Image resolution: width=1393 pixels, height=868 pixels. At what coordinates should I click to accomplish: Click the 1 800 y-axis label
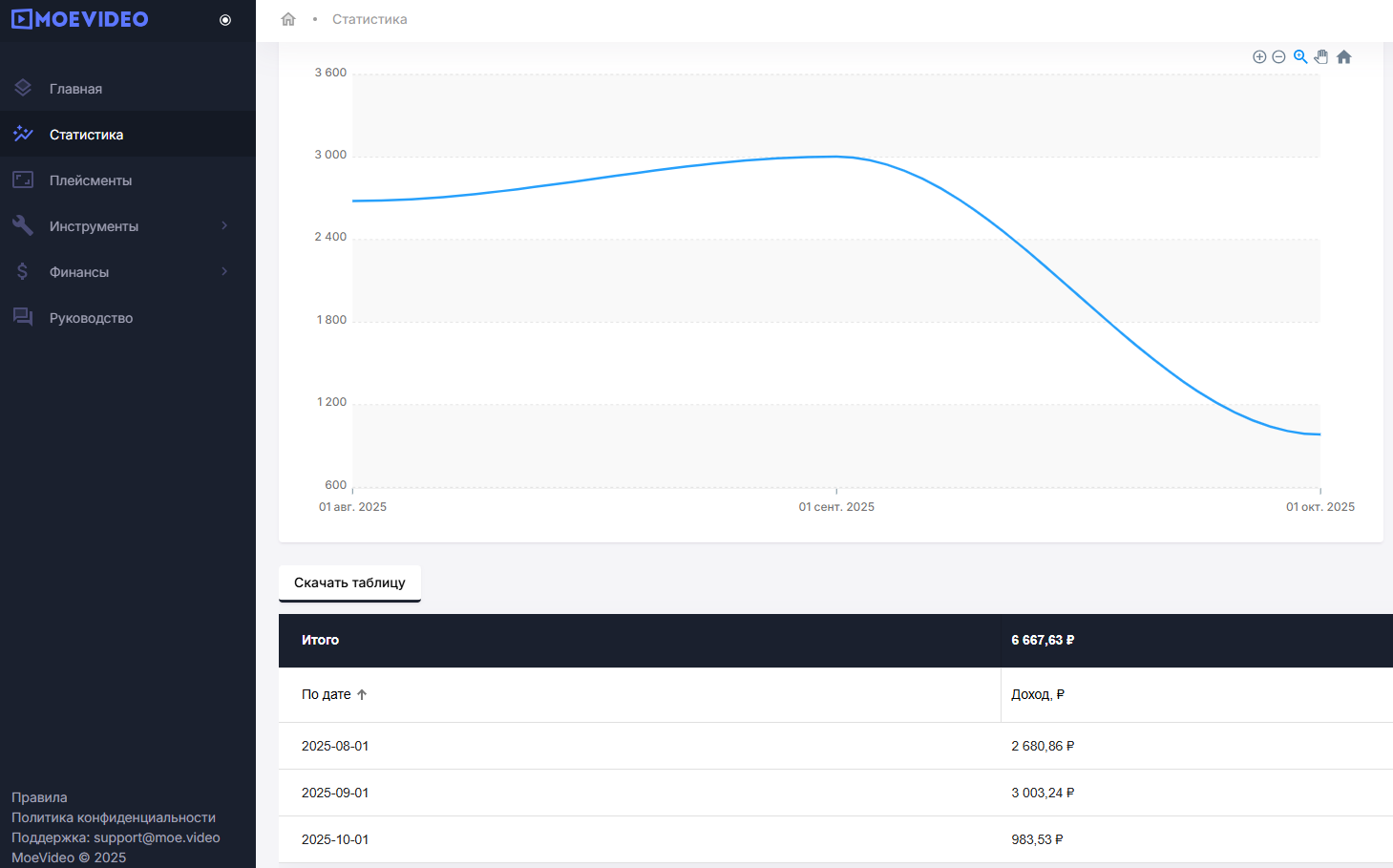(331, 320)
